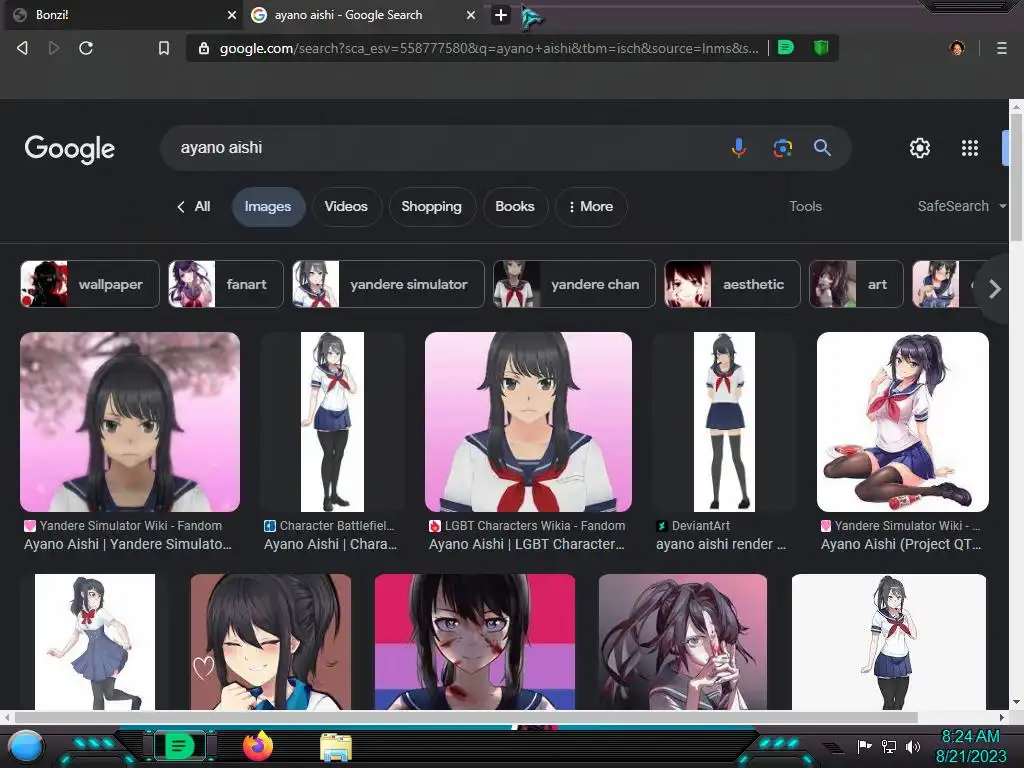Open site info via the padlock icon
The height and width of the screenshot is (768, 1024).
click(x=204, y=48)
